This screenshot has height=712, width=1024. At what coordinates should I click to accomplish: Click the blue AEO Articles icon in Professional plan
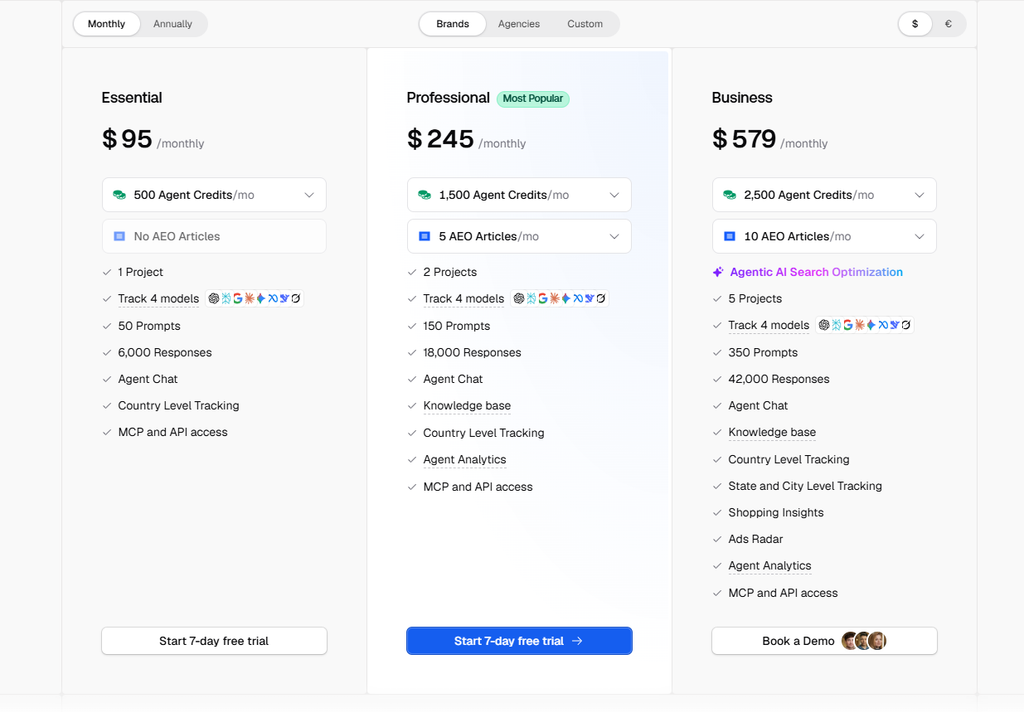pyautogui.click(x=424, y=236)
